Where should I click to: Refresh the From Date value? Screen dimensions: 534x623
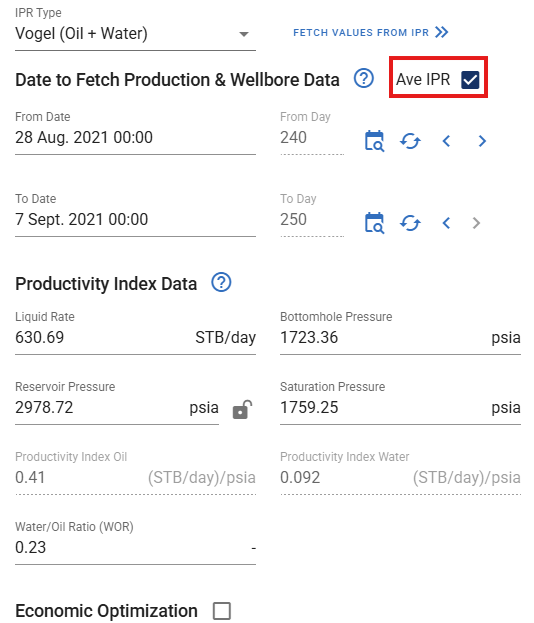click(x=410, y=141)
